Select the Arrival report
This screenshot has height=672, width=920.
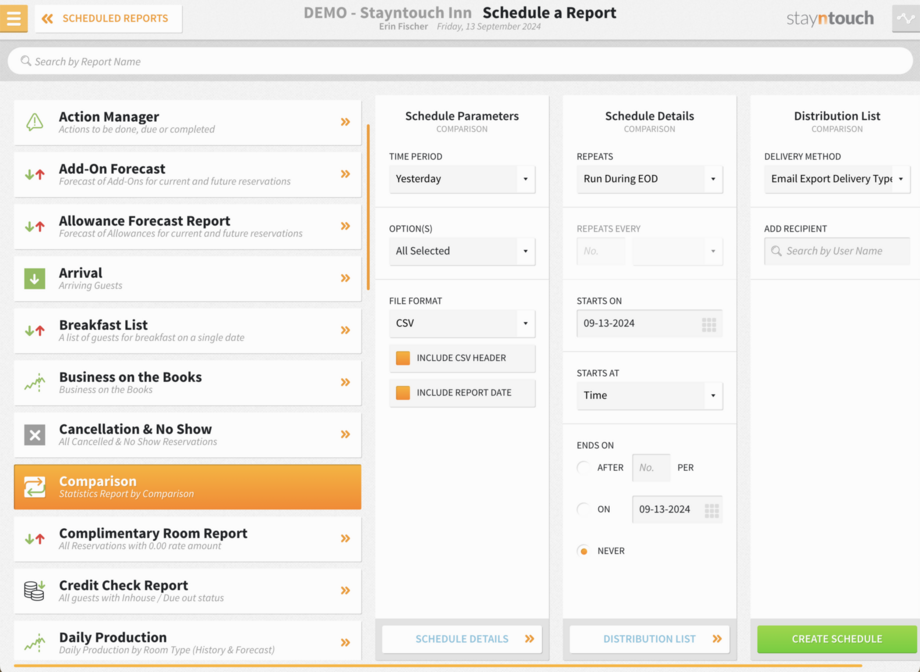(x=187, y=279)
